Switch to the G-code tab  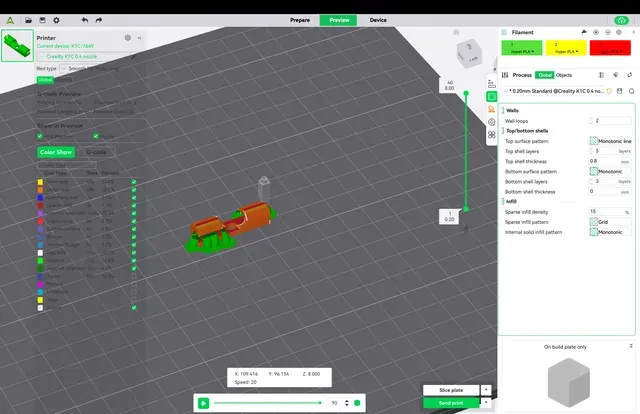coord(96,152)
